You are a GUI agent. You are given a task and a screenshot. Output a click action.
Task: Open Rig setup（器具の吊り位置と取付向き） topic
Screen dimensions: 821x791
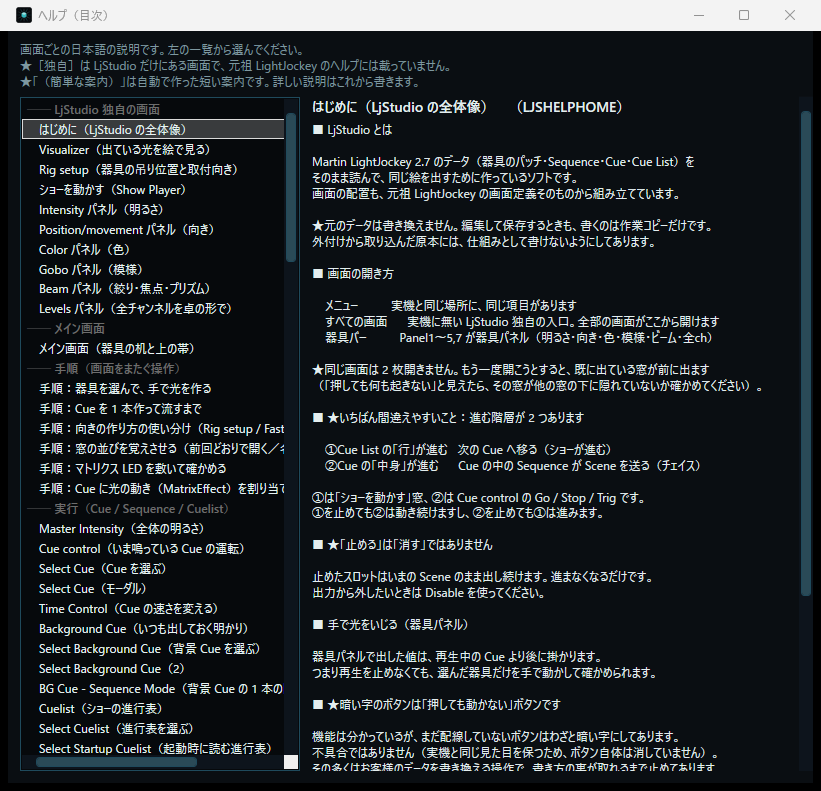click(153, 170)
